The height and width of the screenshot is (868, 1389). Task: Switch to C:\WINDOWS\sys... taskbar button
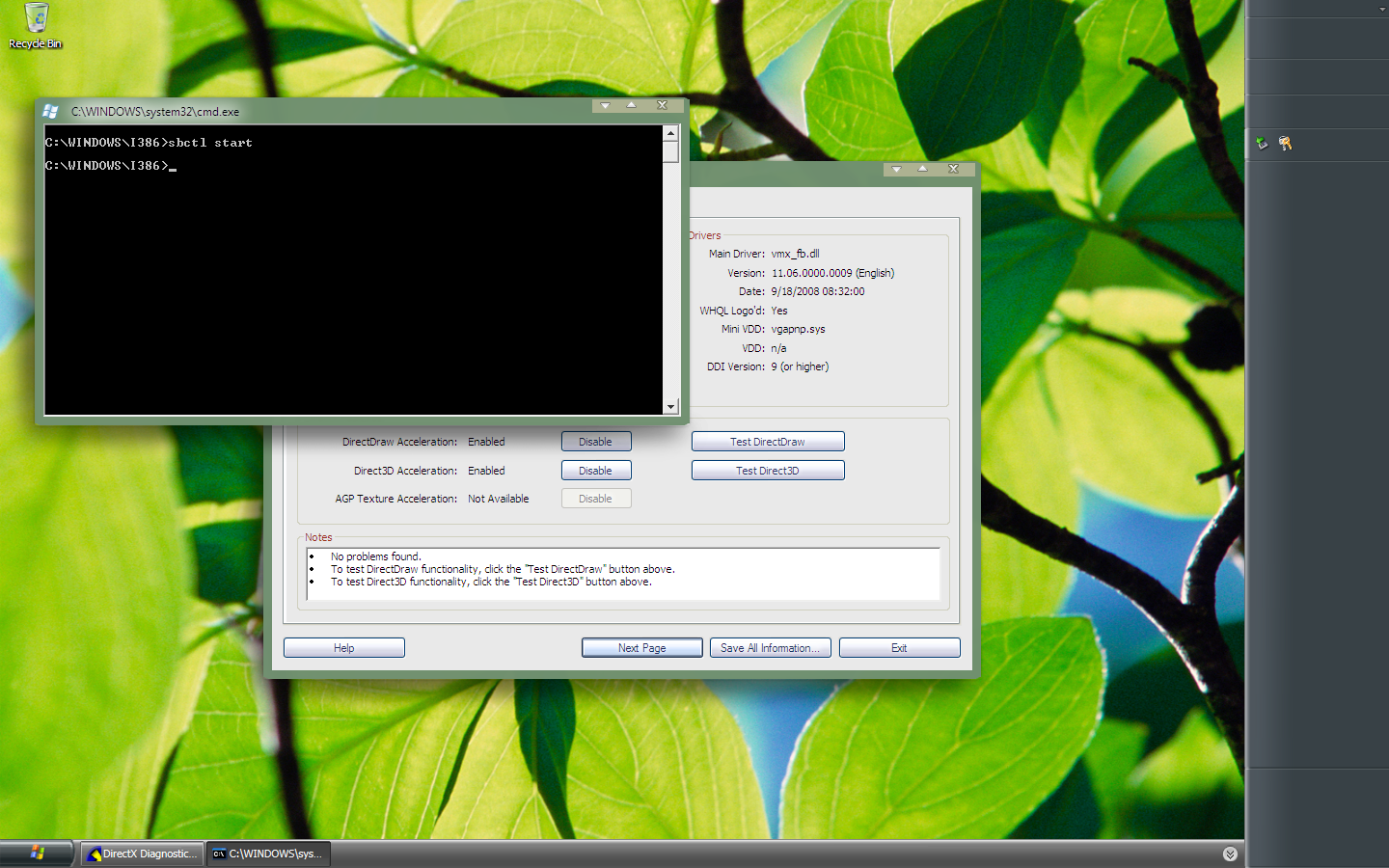coord(268,854)
